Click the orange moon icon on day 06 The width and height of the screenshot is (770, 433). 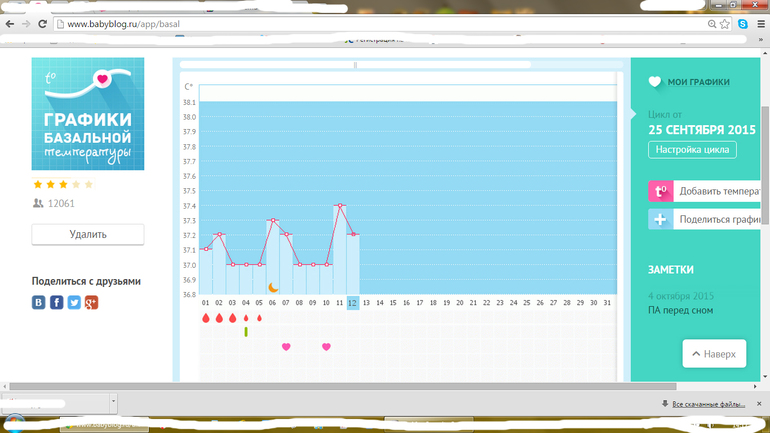click(x=272, y=288)
